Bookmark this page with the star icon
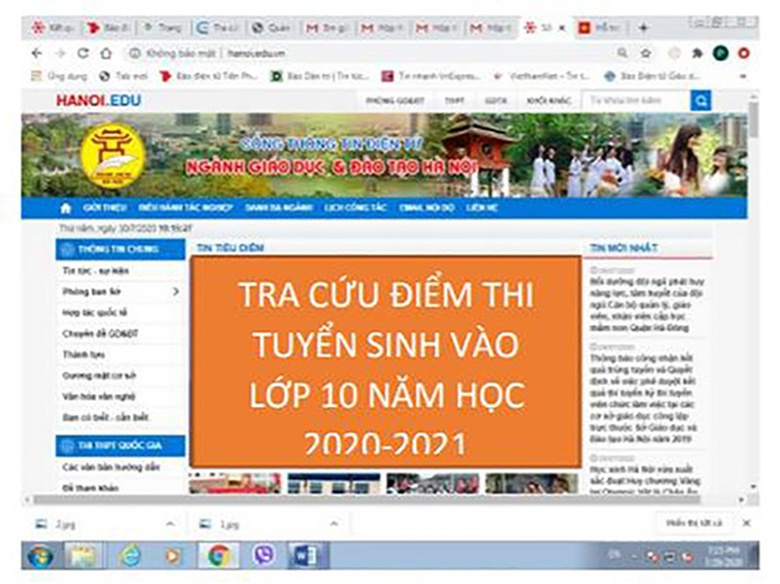 pos(646,53)
